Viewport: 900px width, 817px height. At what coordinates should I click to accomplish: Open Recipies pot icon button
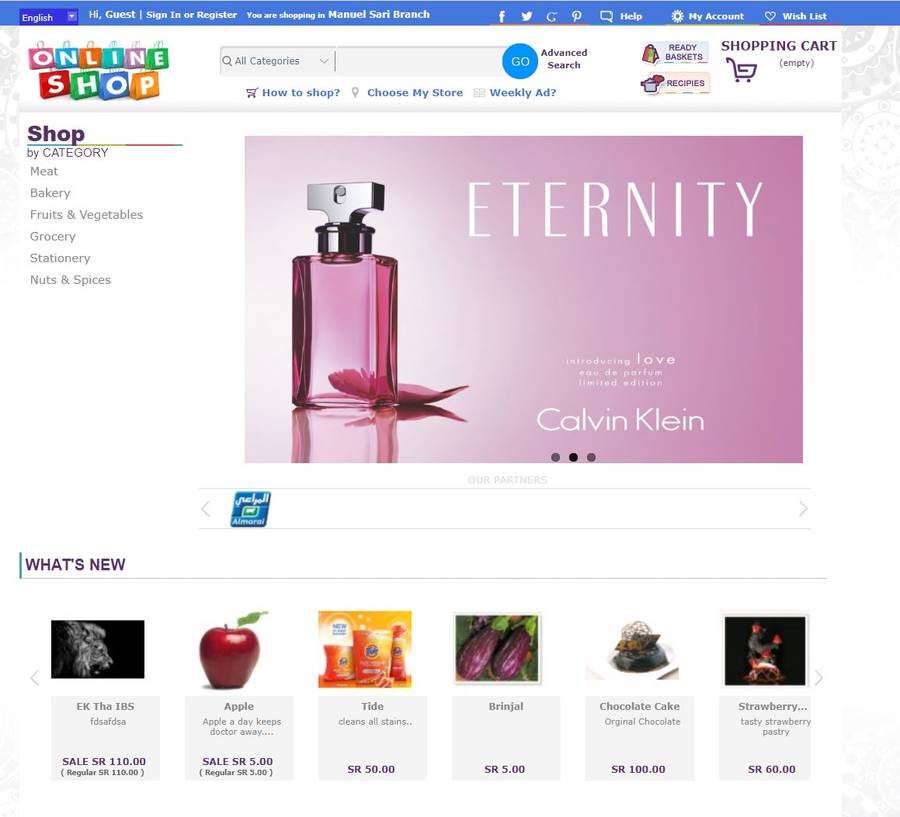675,83
